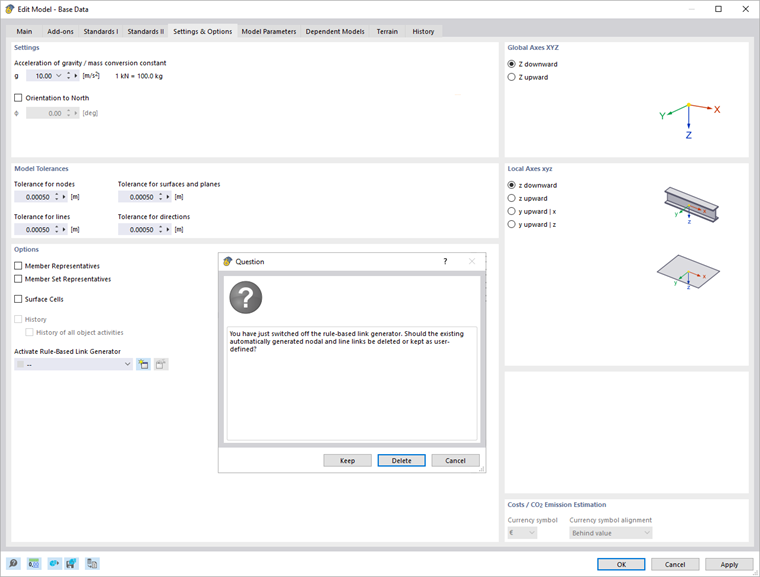Expand tolerance for directions side arrow
This screenshot has width=760, height=577.
168,229
